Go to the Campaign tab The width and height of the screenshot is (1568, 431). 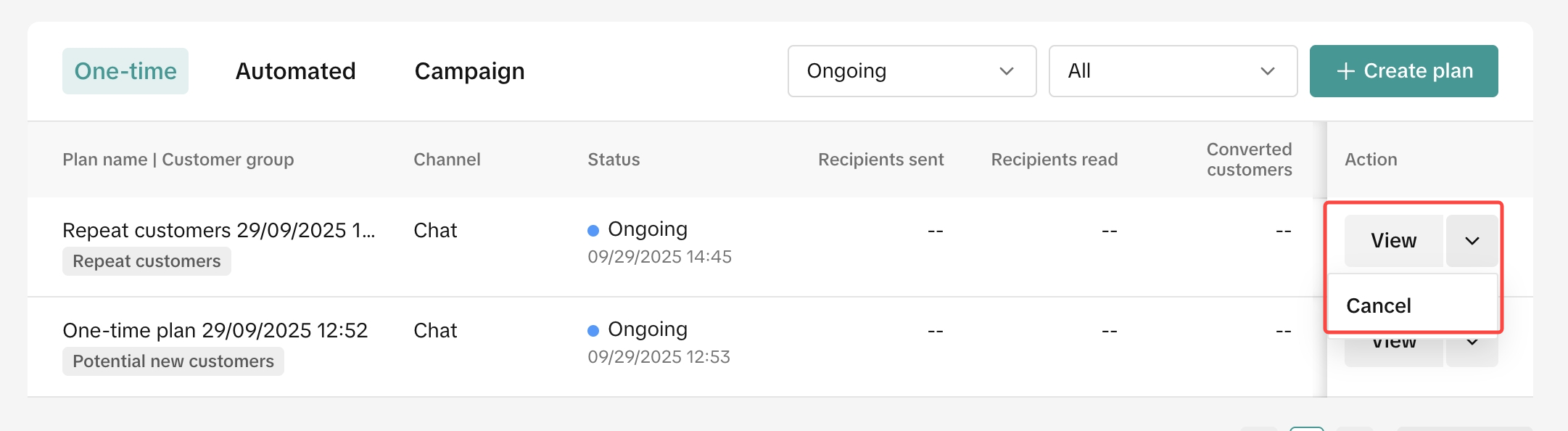tap(469, 71)
